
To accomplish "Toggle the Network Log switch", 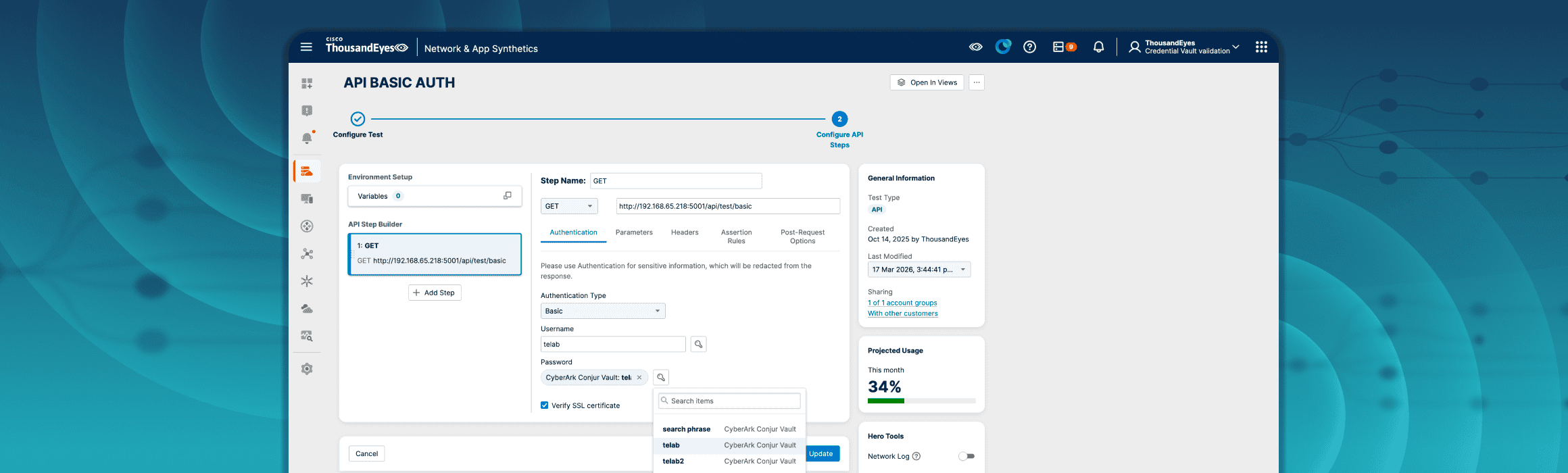I will (x=966, y=456).
